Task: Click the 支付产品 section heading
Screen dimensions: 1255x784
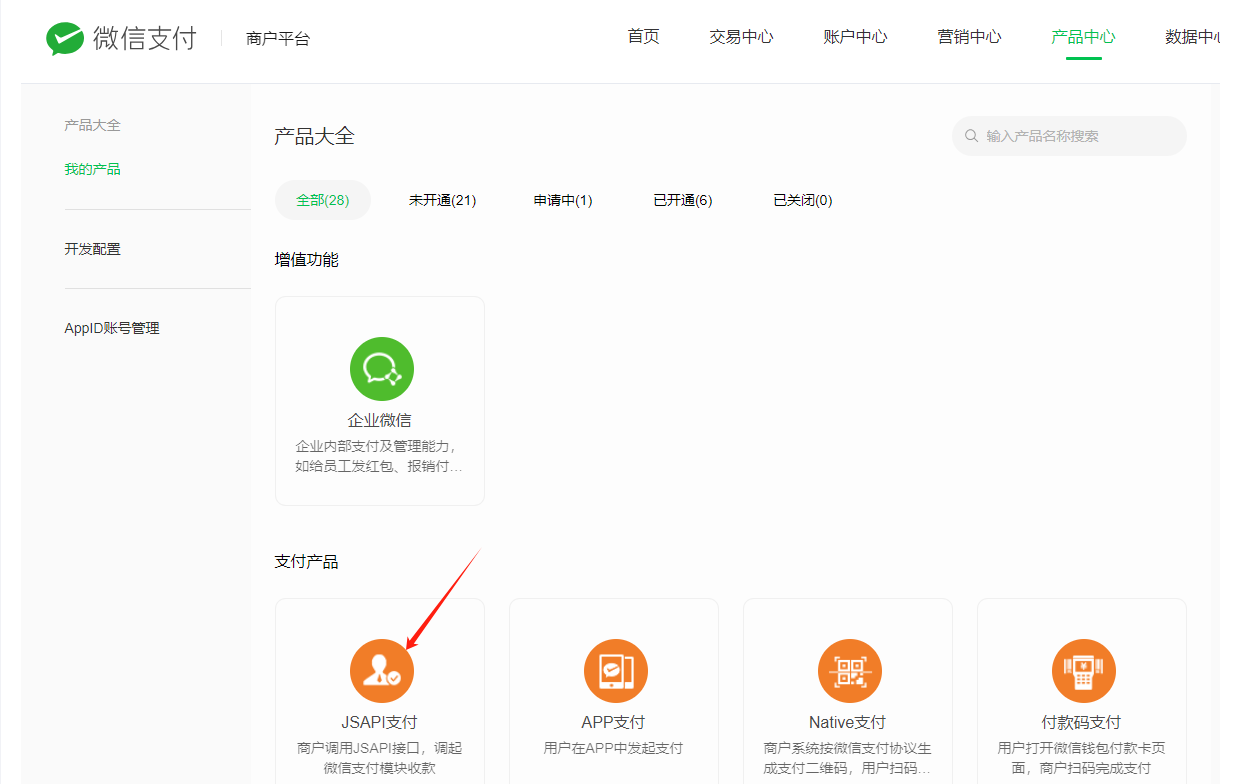Action: [x=307, y=562]
